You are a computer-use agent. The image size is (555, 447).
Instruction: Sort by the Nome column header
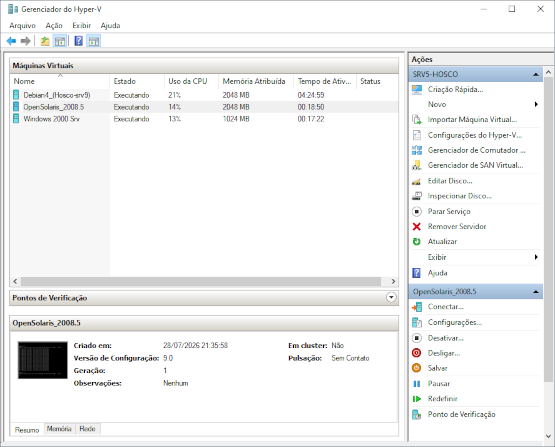60,81
